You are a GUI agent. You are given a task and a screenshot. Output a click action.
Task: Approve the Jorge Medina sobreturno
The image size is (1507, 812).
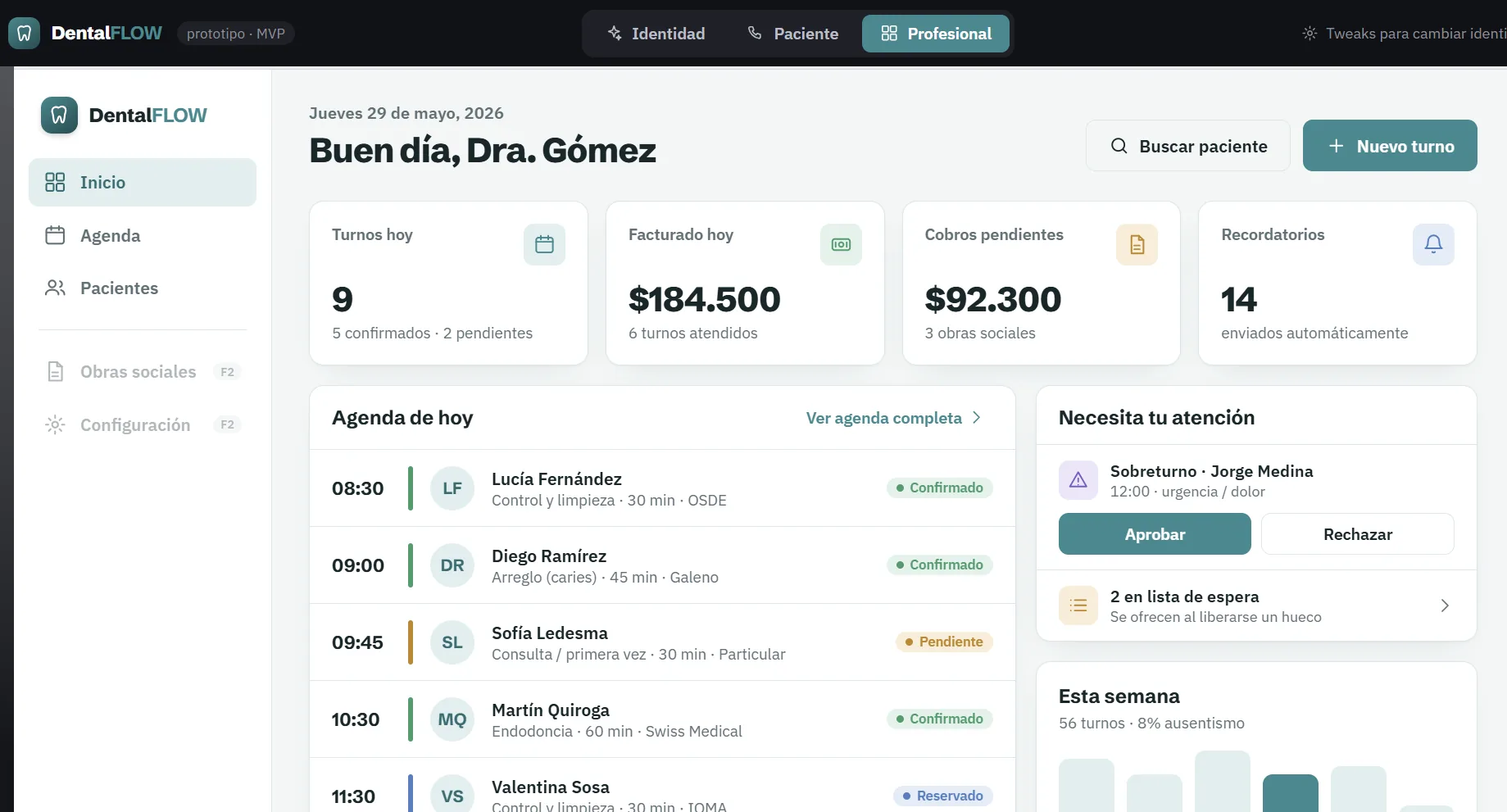(1155, 534)
